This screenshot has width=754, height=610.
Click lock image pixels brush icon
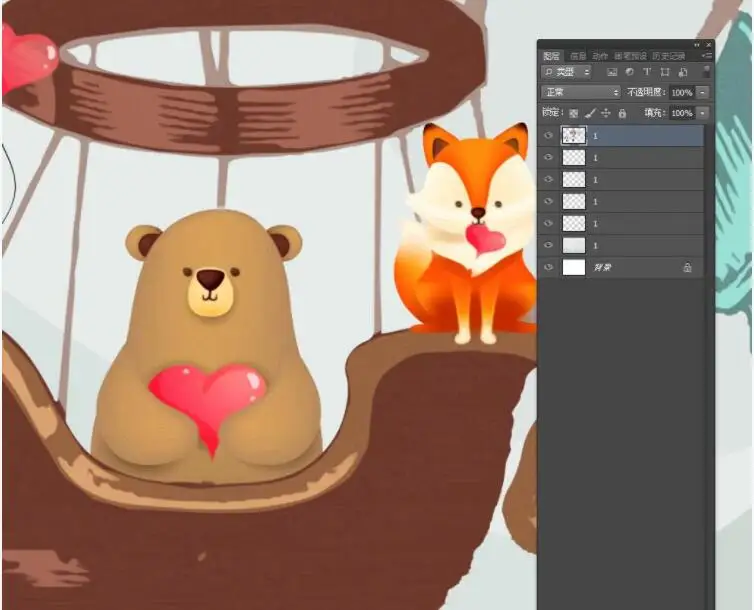pyautogui.click(x=590, y=113)
